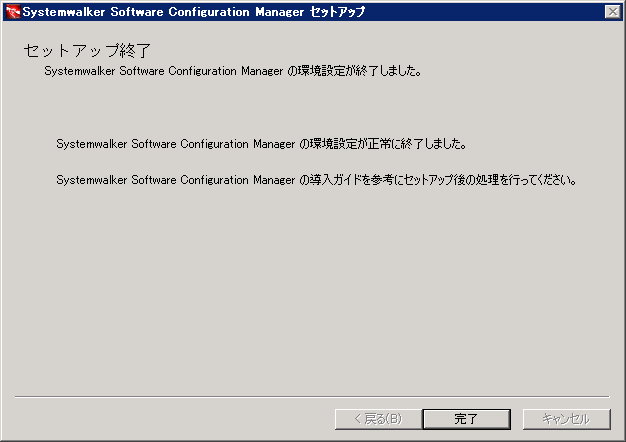Close the setup window with the X button
The height and width of the screenshot is (442, 626).
click(x=612, y=11)
